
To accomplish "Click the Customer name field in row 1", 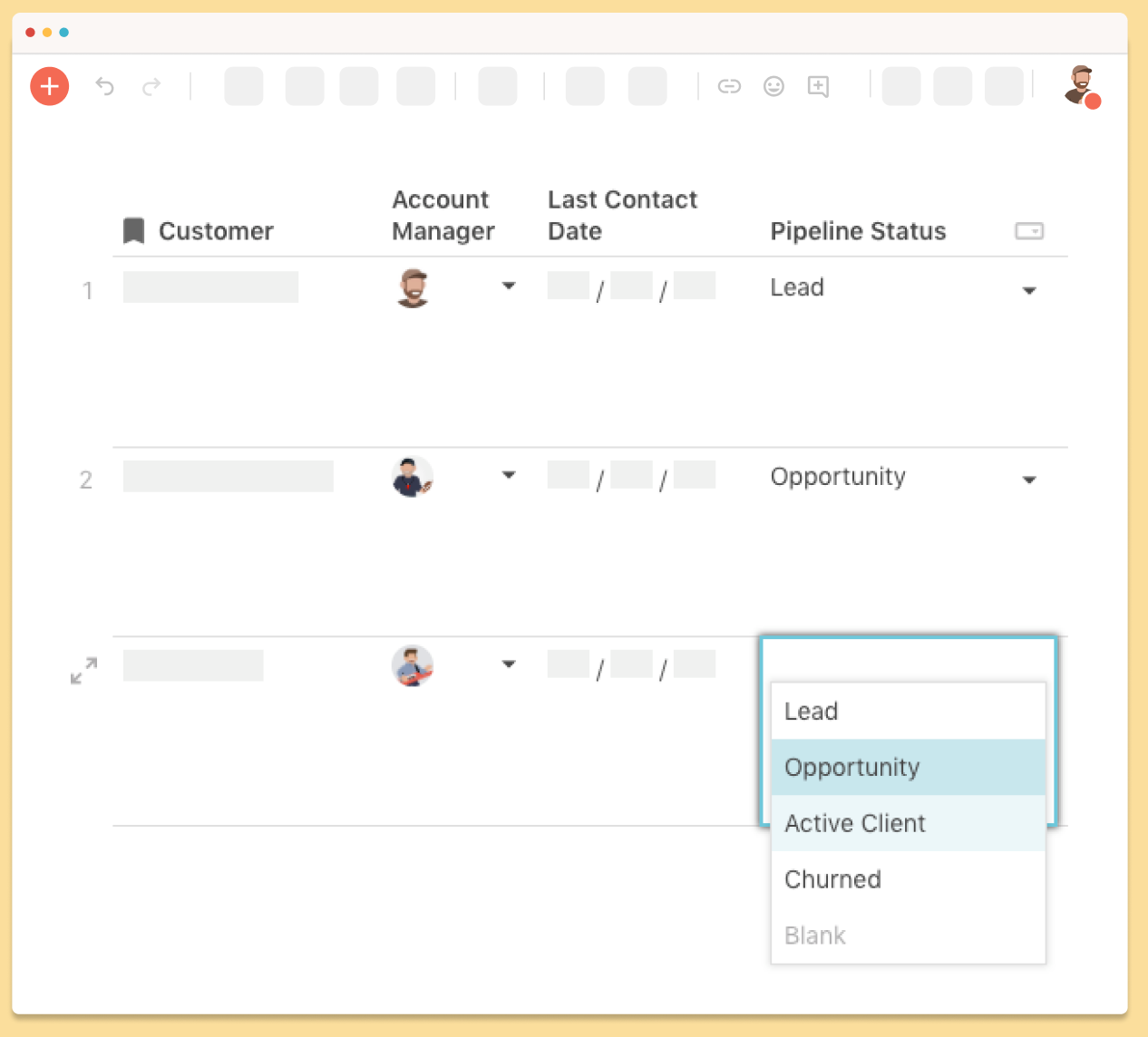I will (x=210, y=287).
